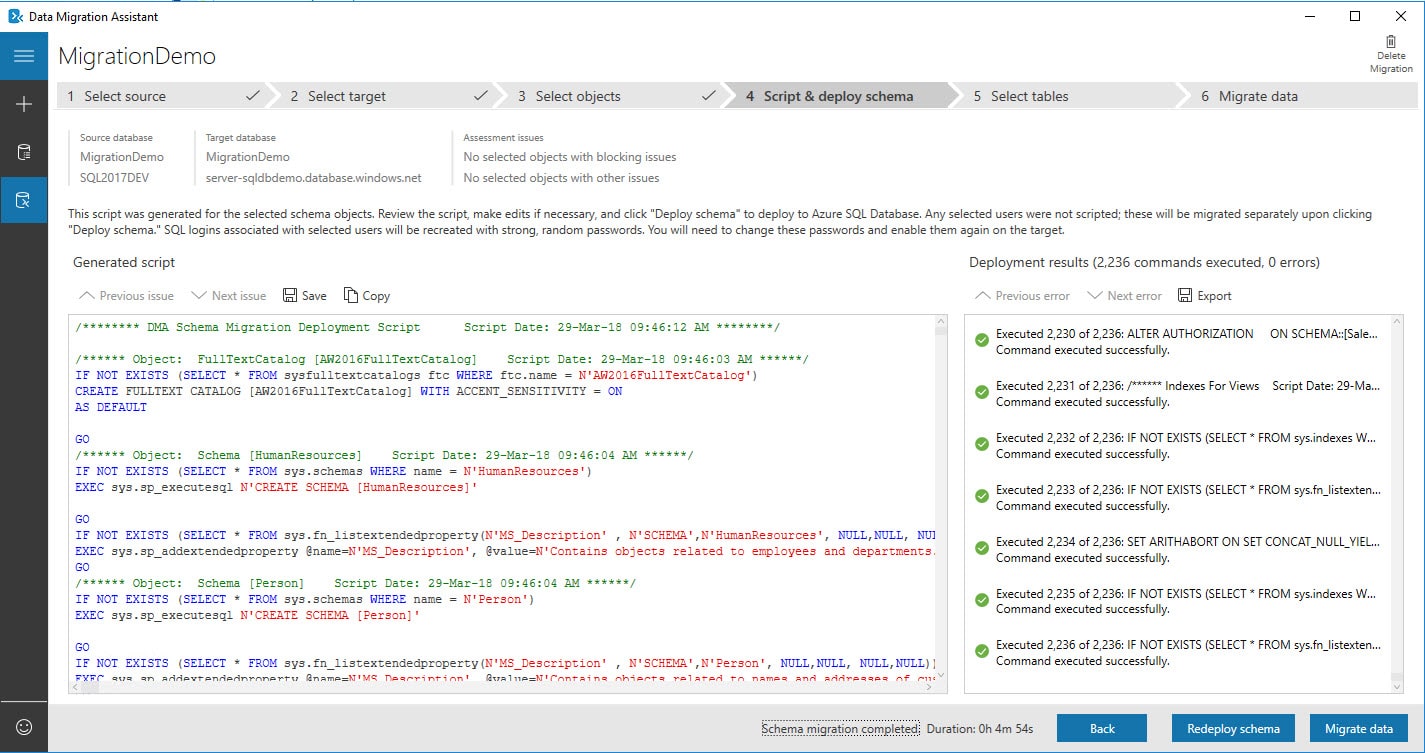Copy the generated script
1425x753 pixels.
tap(367, 296)
